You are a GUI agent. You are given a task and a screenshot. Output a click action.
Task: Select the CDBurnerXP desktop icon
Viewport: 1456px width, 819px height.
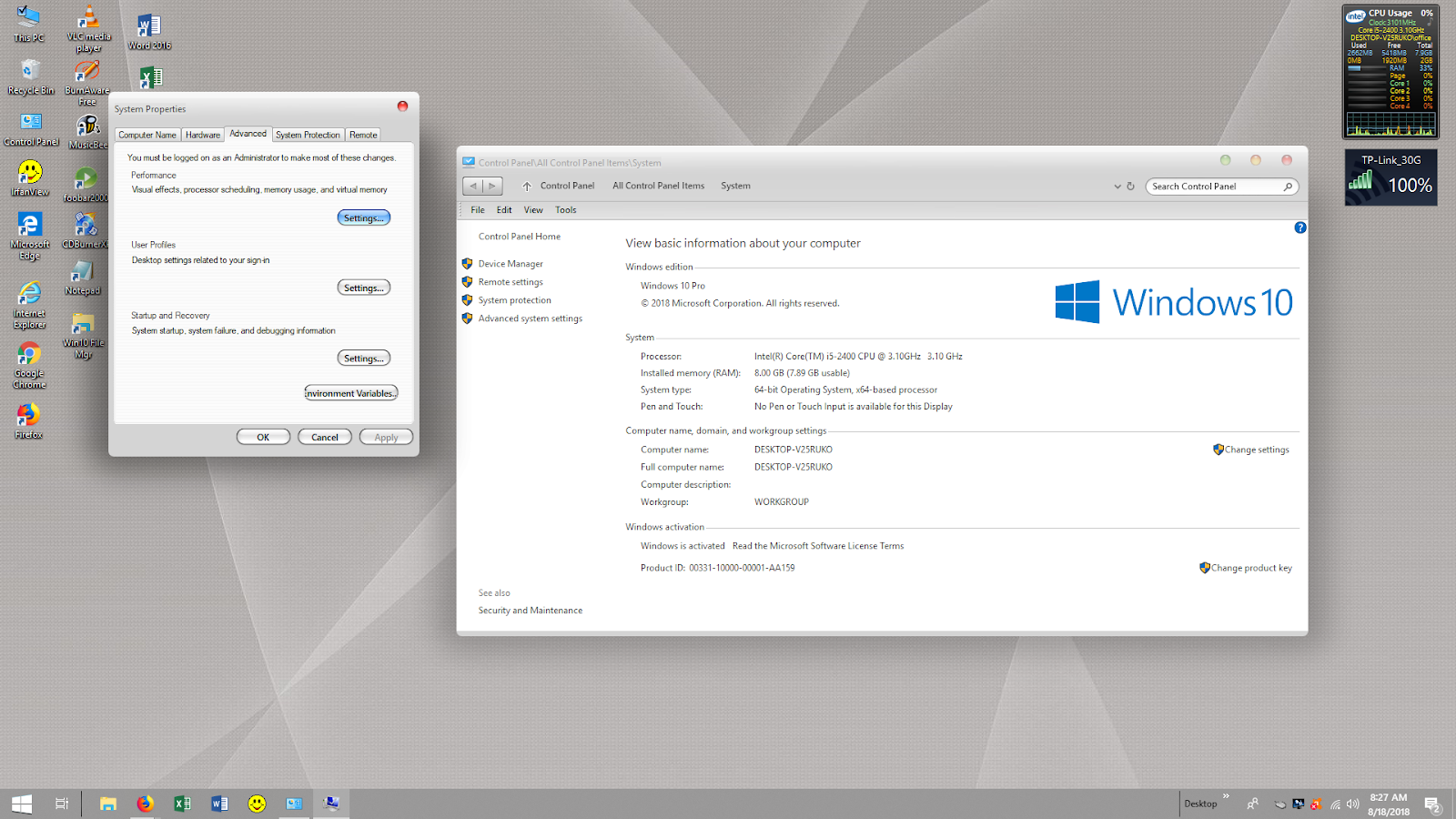(x=86, y=230)
